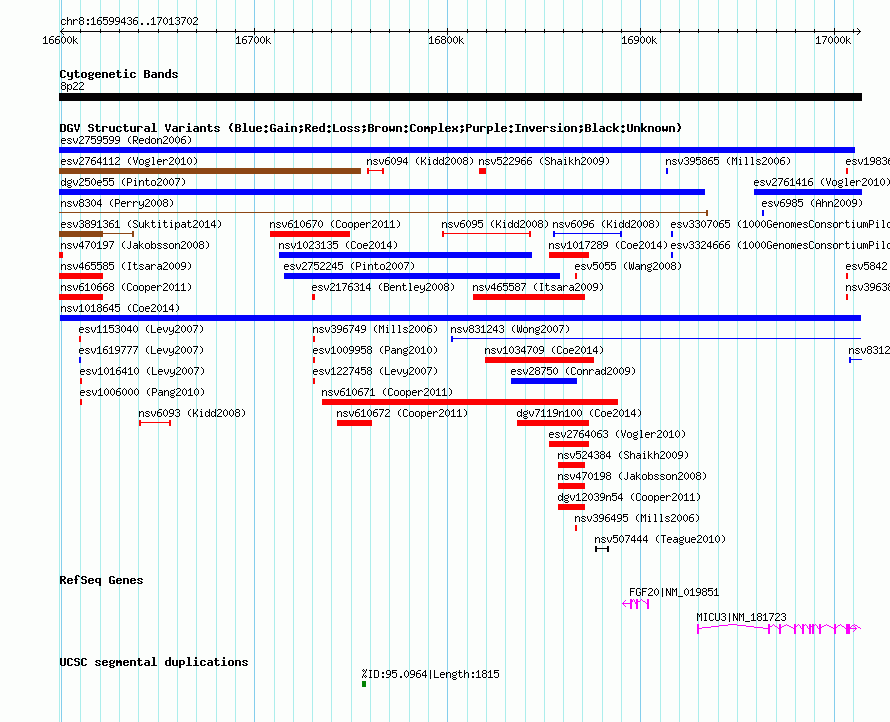Viewport: 890px width, 722px height.
Task: Click the nsv470198 (Jakobsson2008) label
Action: (632, 476)
